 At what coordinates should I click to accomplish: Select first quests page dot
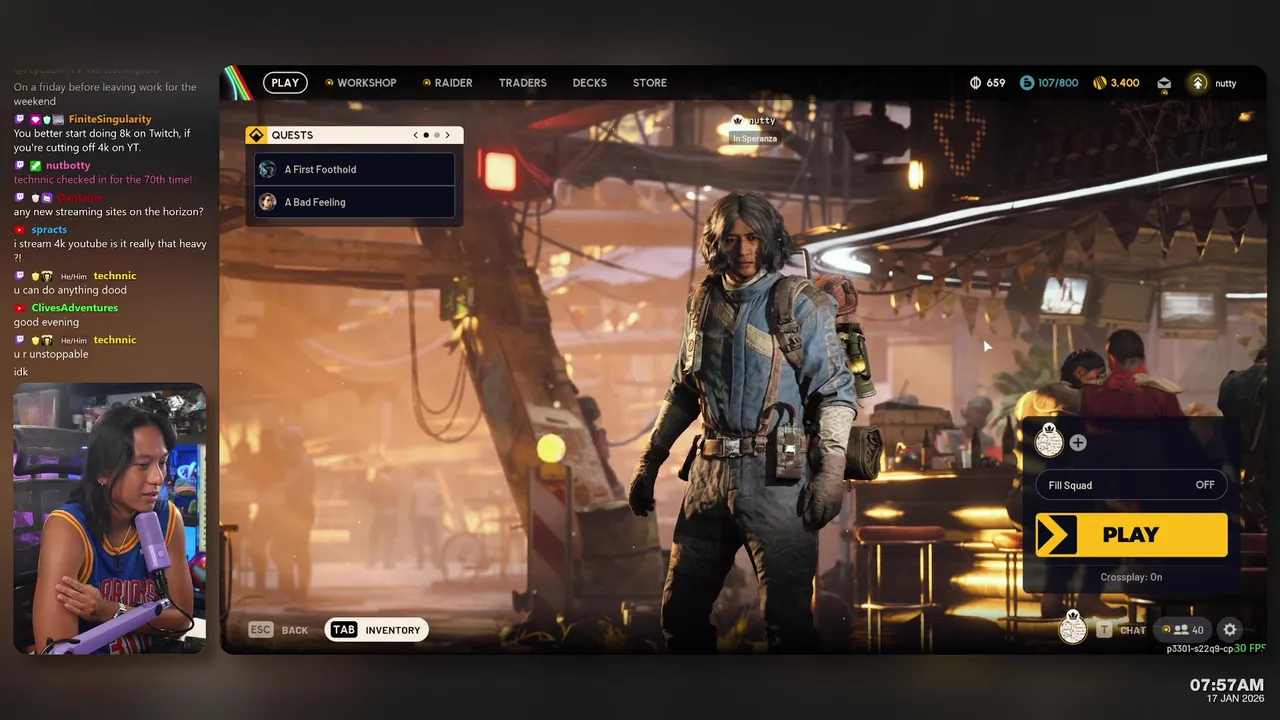(x=426, y=135)
